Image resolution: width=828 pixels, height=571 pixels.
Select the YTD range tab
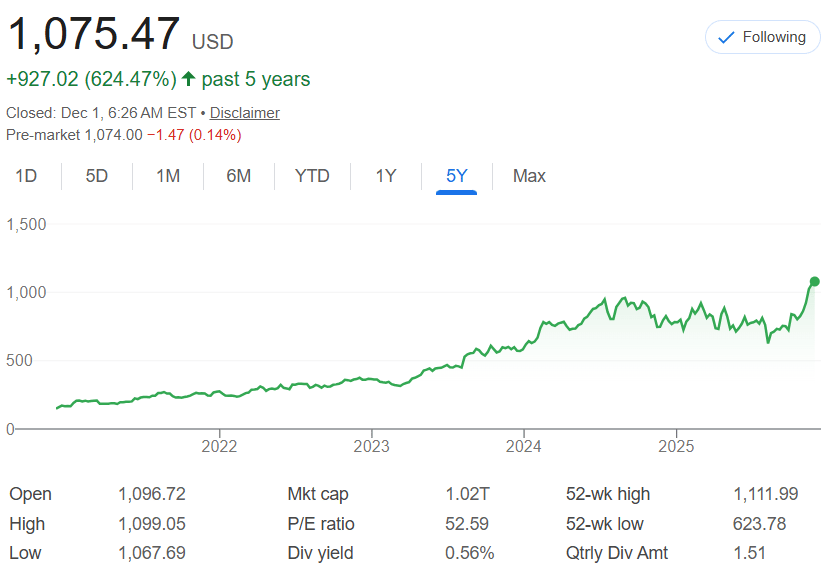(x=312, y=176)
